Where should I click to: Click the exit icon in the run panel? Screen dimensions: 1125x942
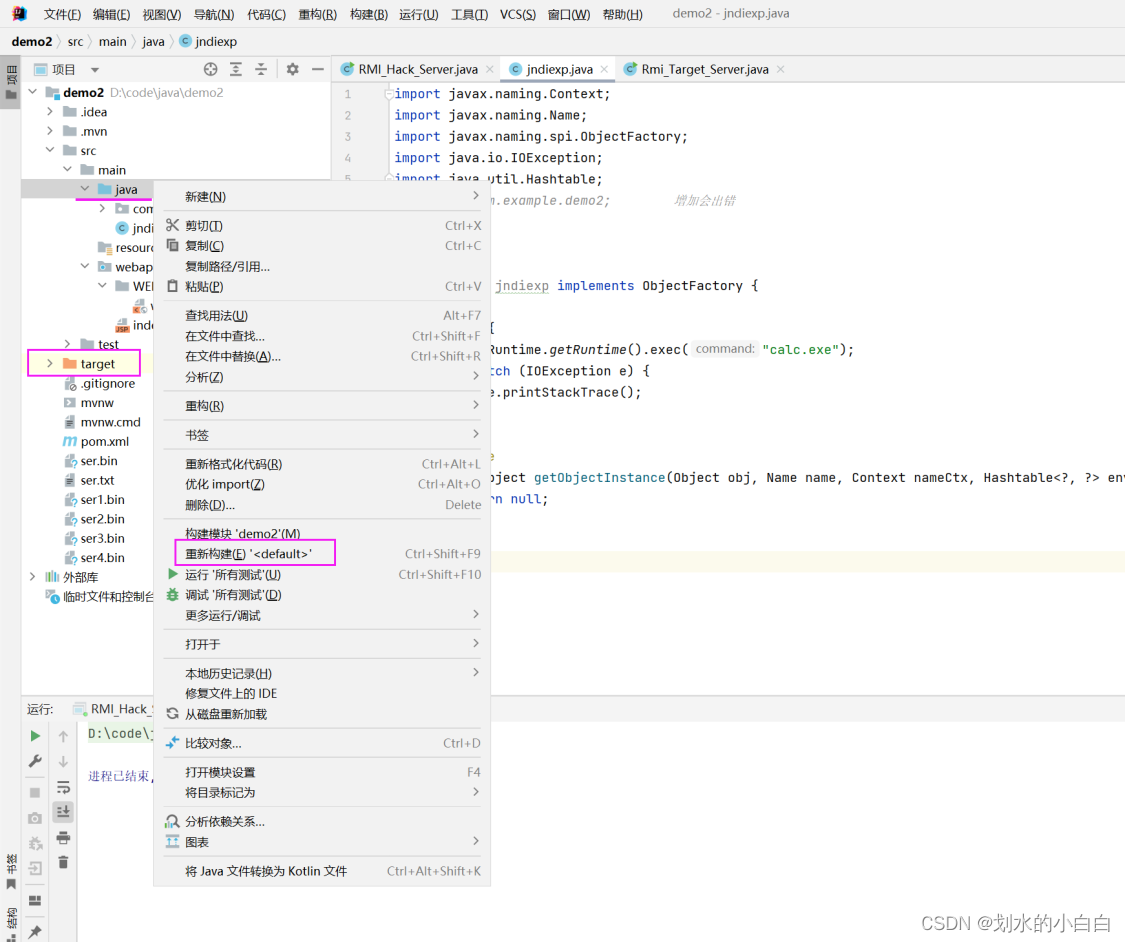pos(35,869)
